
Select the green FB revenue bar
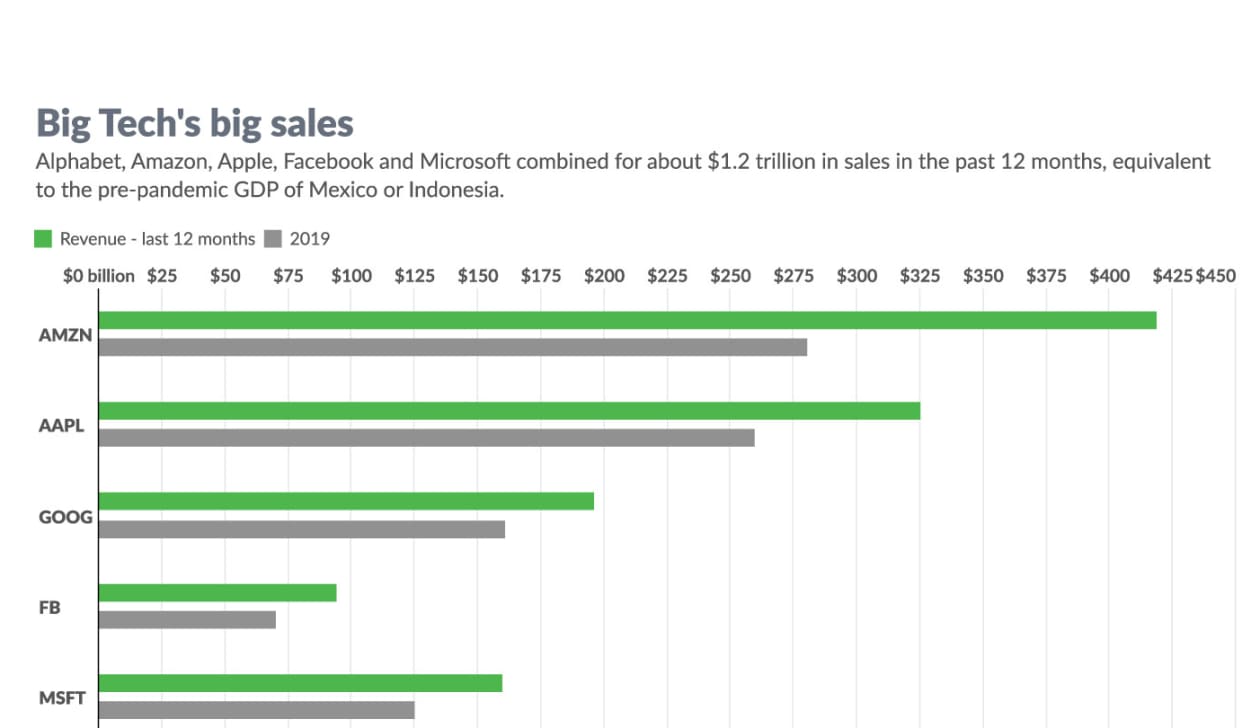tap(217, 592)
